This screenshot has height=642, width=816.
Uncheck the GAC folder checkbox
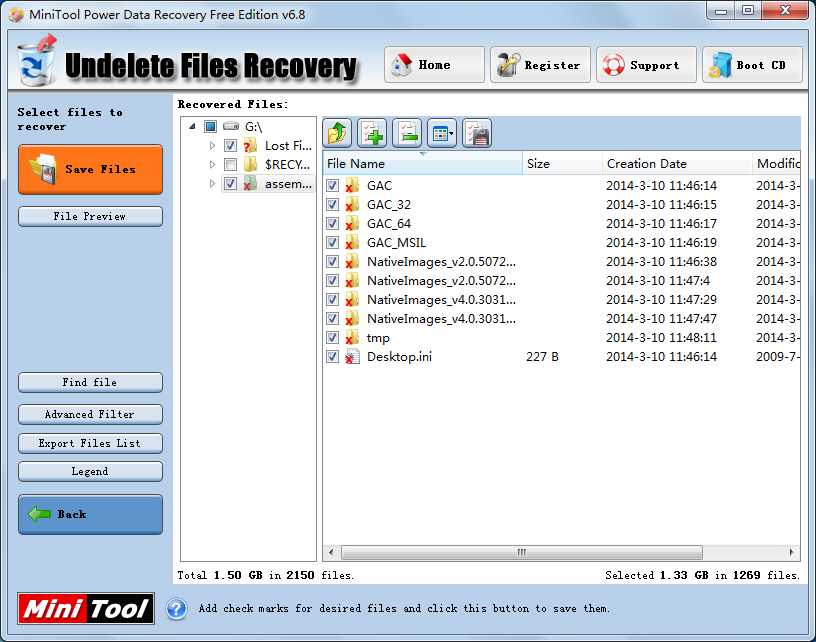[x=333, y=186]
